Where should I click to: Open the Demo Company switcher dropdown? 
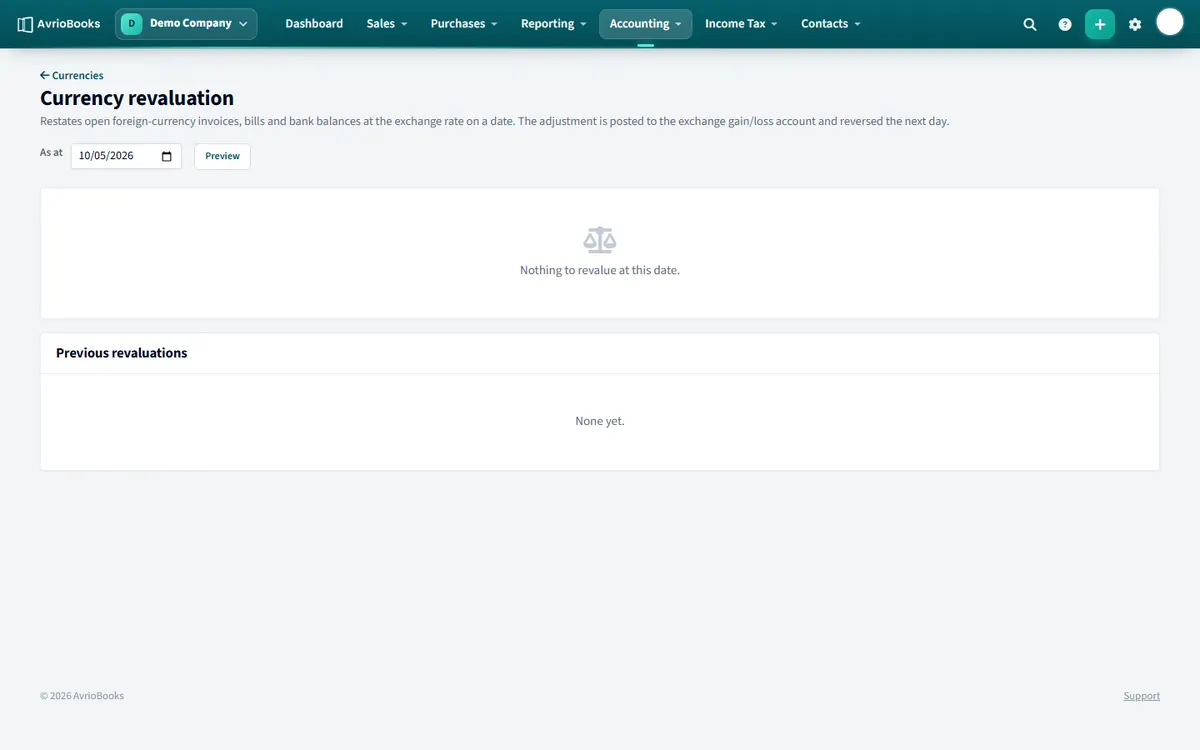click(x=186, y=24)
